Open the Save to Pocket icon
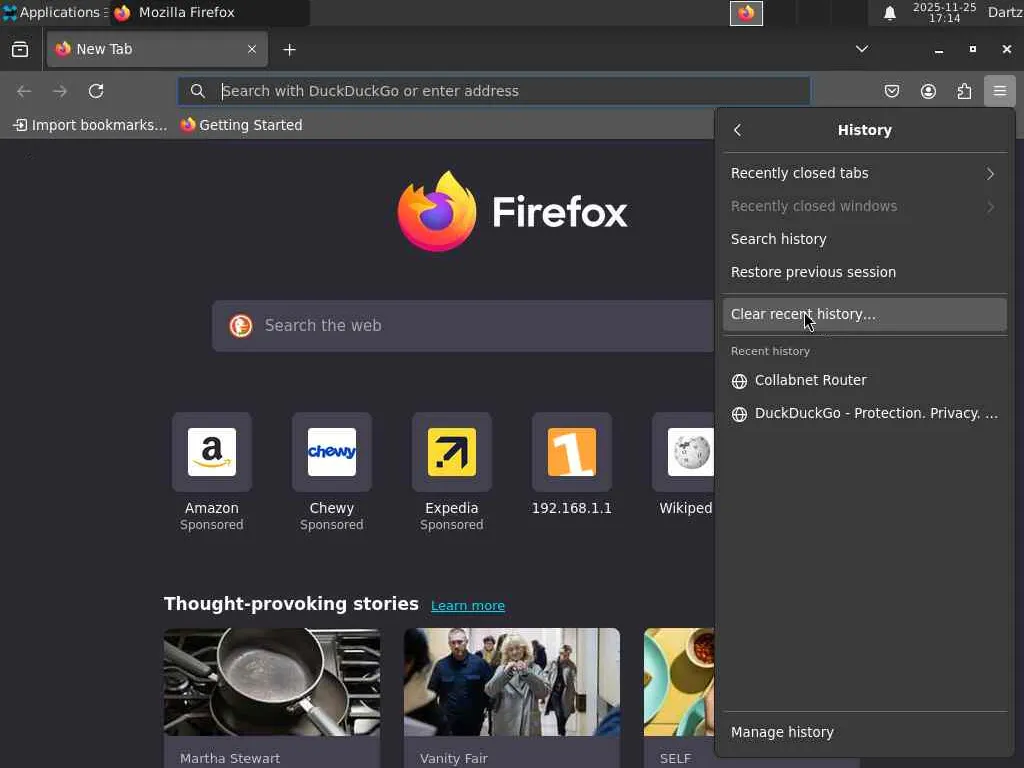This screenshot has height=768, width=1024. pyautogui.click(x=891, y=91)
